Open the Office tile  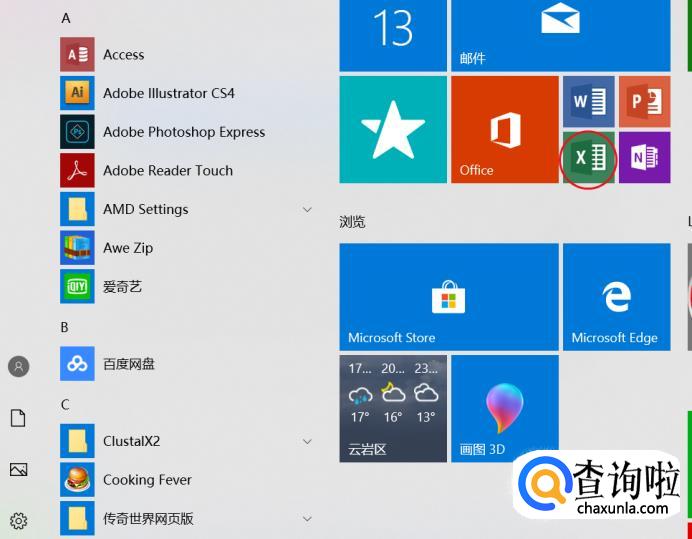coord(505,129)
